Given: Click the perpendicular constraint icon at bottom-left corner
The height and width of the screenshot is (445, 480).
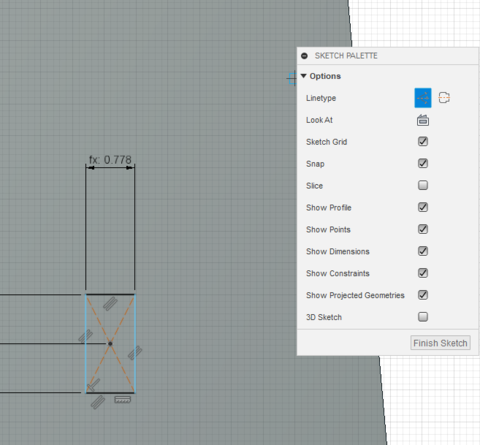Looking at the screenshot, I should click(93, 385).
